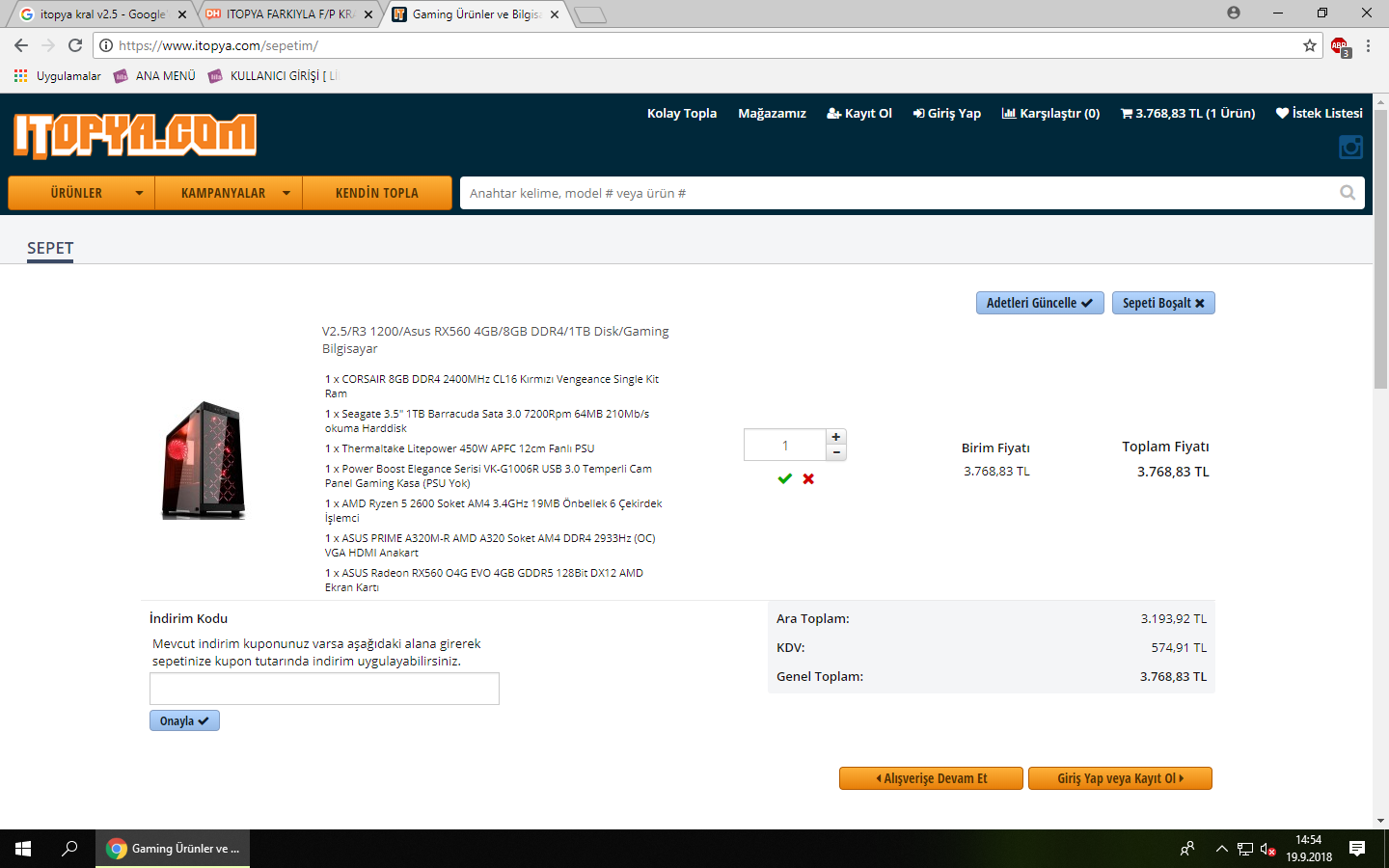The width and height of the screenshot is (1389, 868).
Task: Remove item with red X icon
Action: [808, 478]
